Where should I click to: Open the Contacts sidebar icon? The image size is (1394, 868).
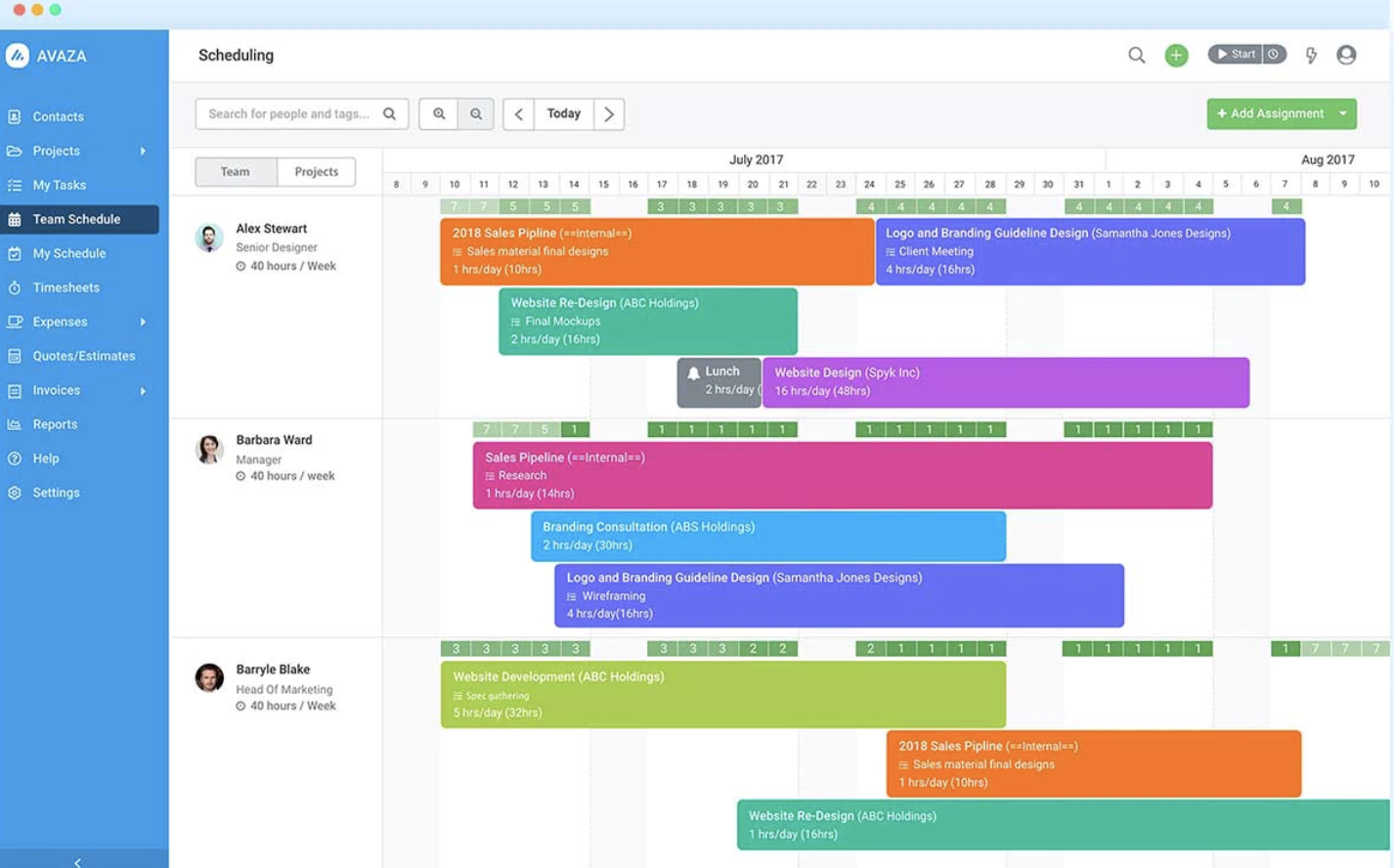(15, 116)
